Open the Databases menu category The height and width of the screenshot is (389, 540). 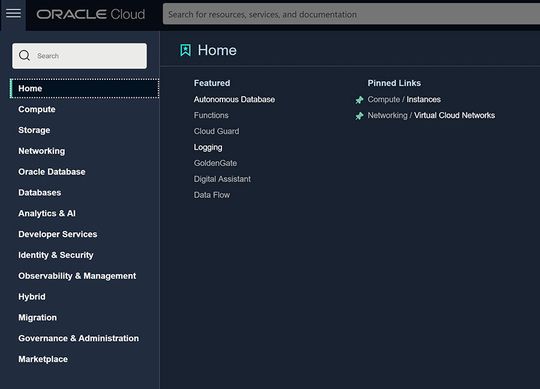tap(40, 193)
